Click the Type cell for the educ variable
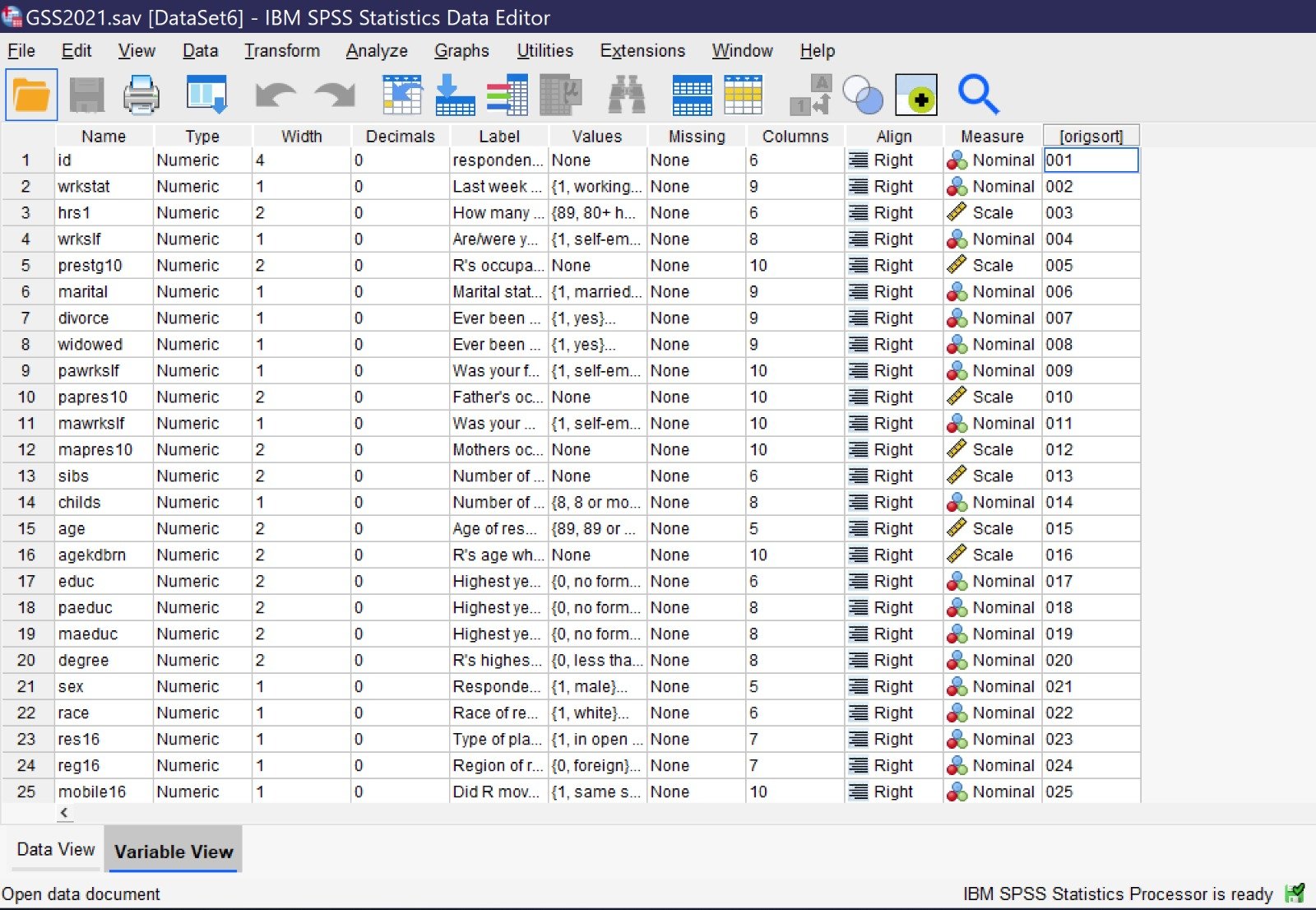 (202, 581)
